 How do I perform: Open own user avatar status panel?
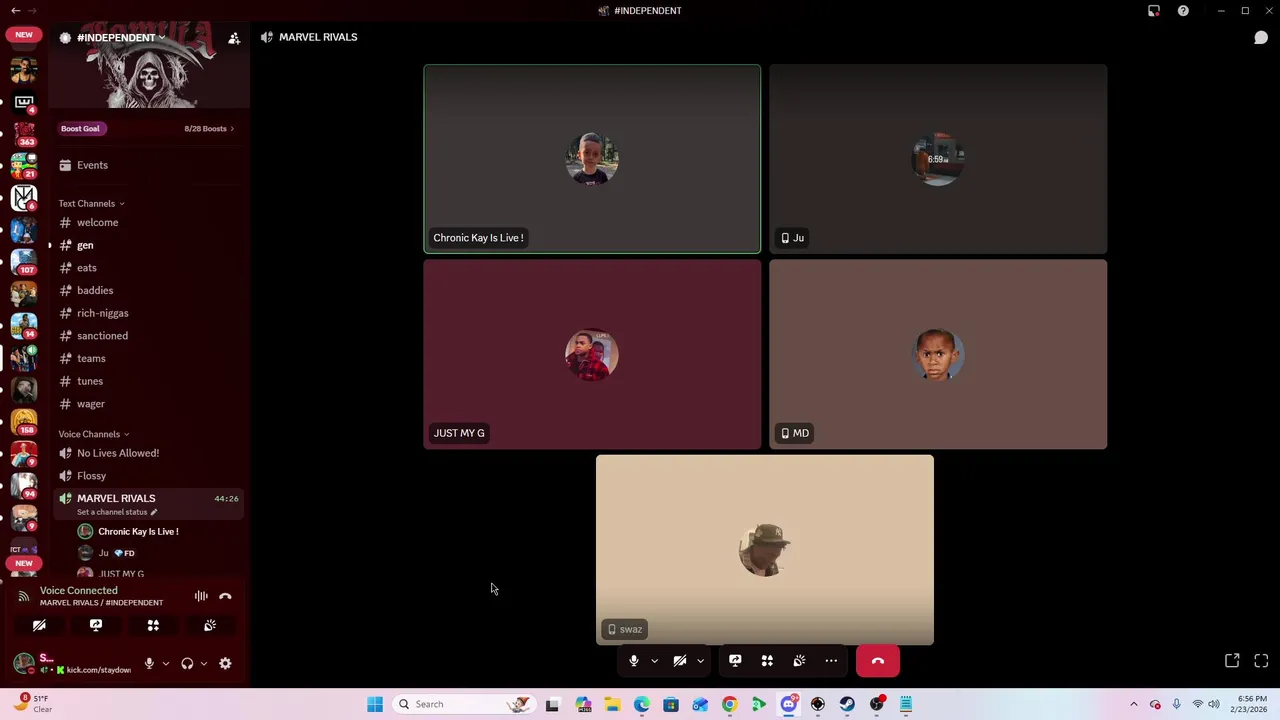click(x=24, y=662)
